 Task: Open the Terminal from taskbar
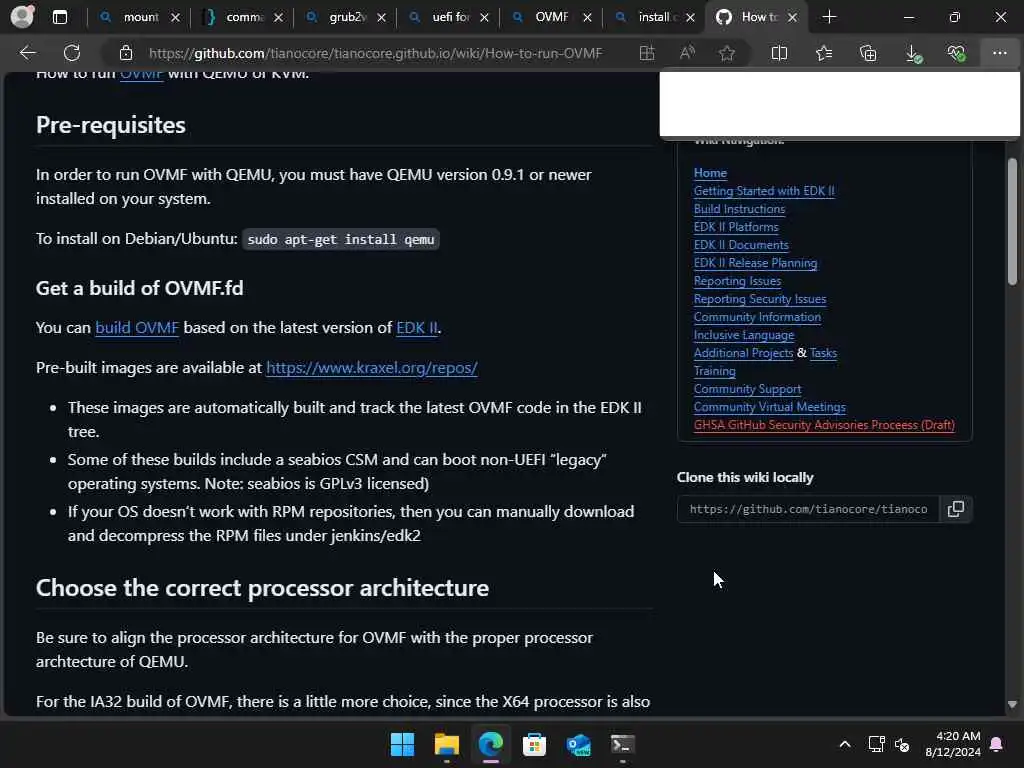[622, 744]
